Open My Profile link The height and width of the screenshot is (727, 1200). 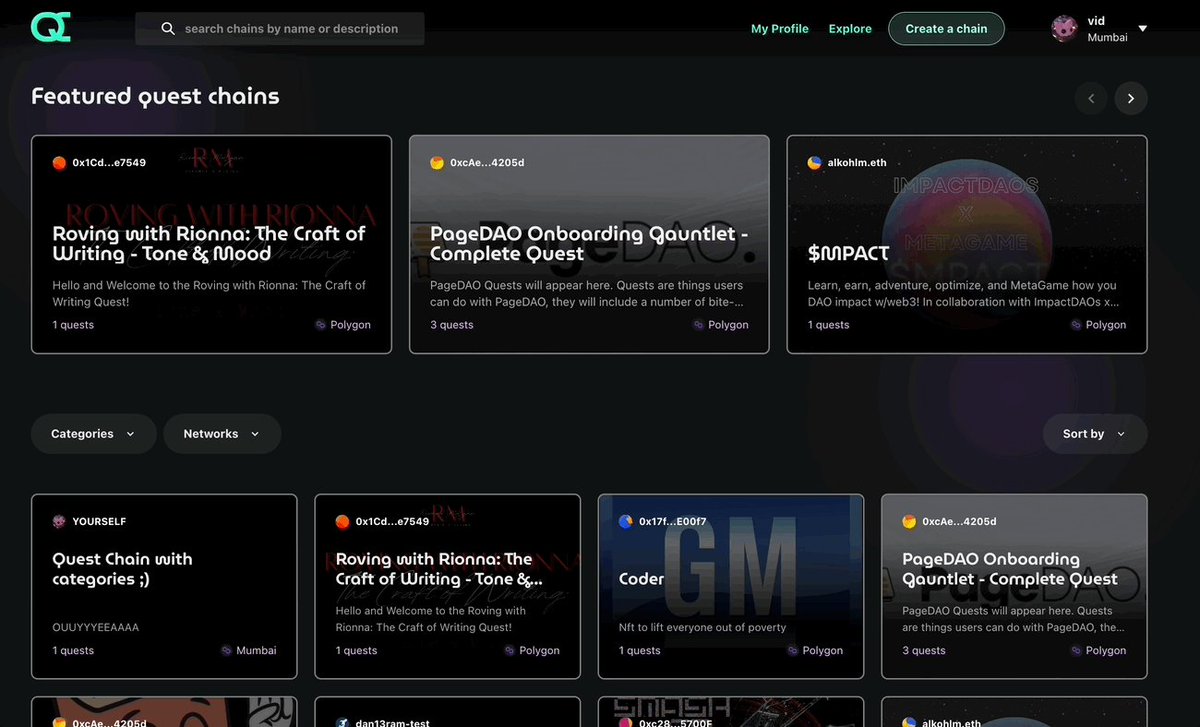click(x=780, y=29)
